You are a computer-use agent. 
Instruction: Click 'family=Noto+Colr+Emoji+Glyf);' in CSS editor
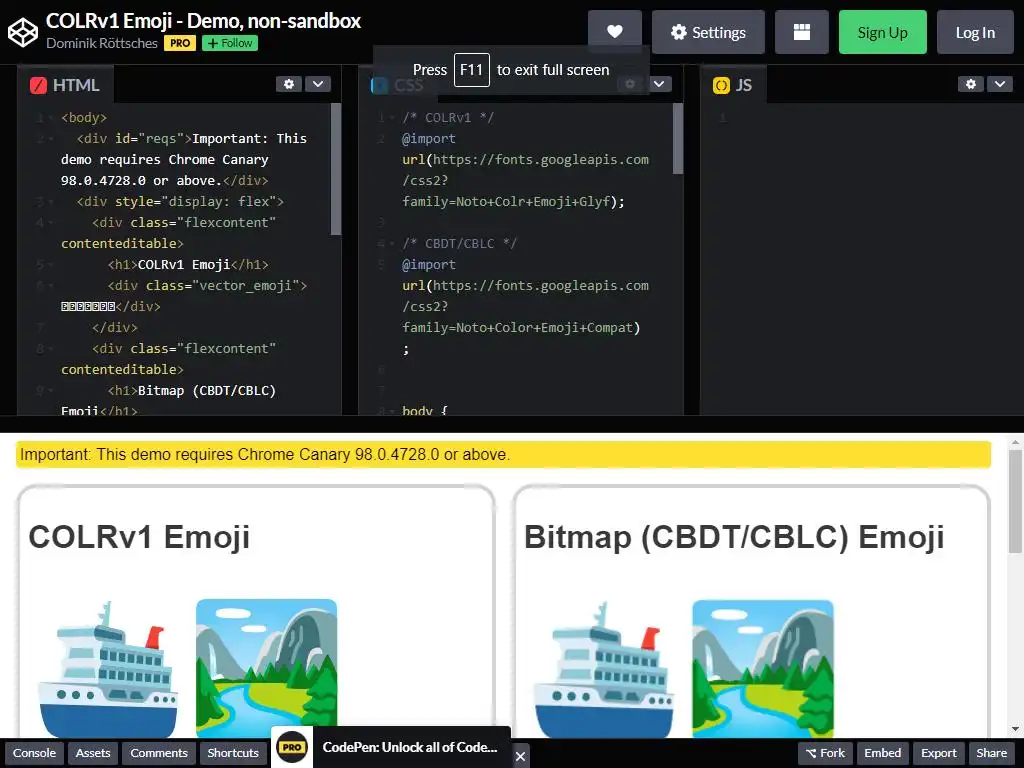513,202
